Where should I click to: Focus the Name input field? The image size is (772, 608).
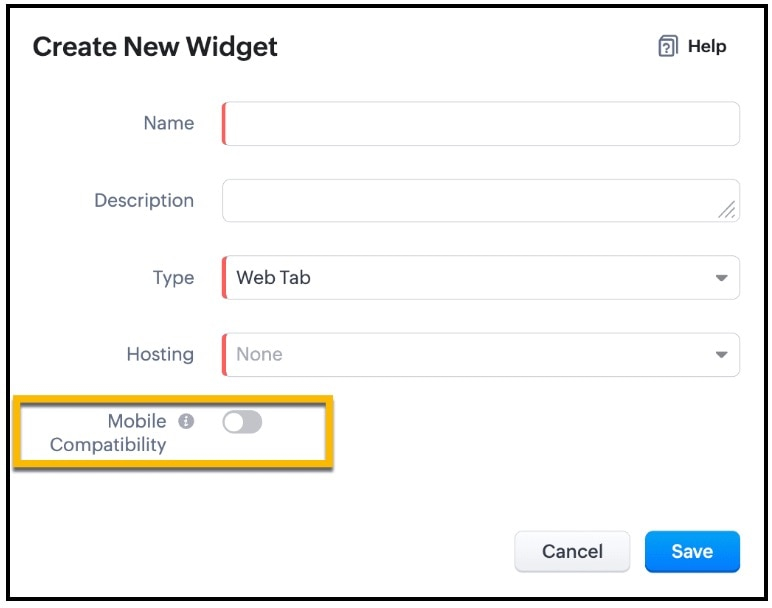481,124
